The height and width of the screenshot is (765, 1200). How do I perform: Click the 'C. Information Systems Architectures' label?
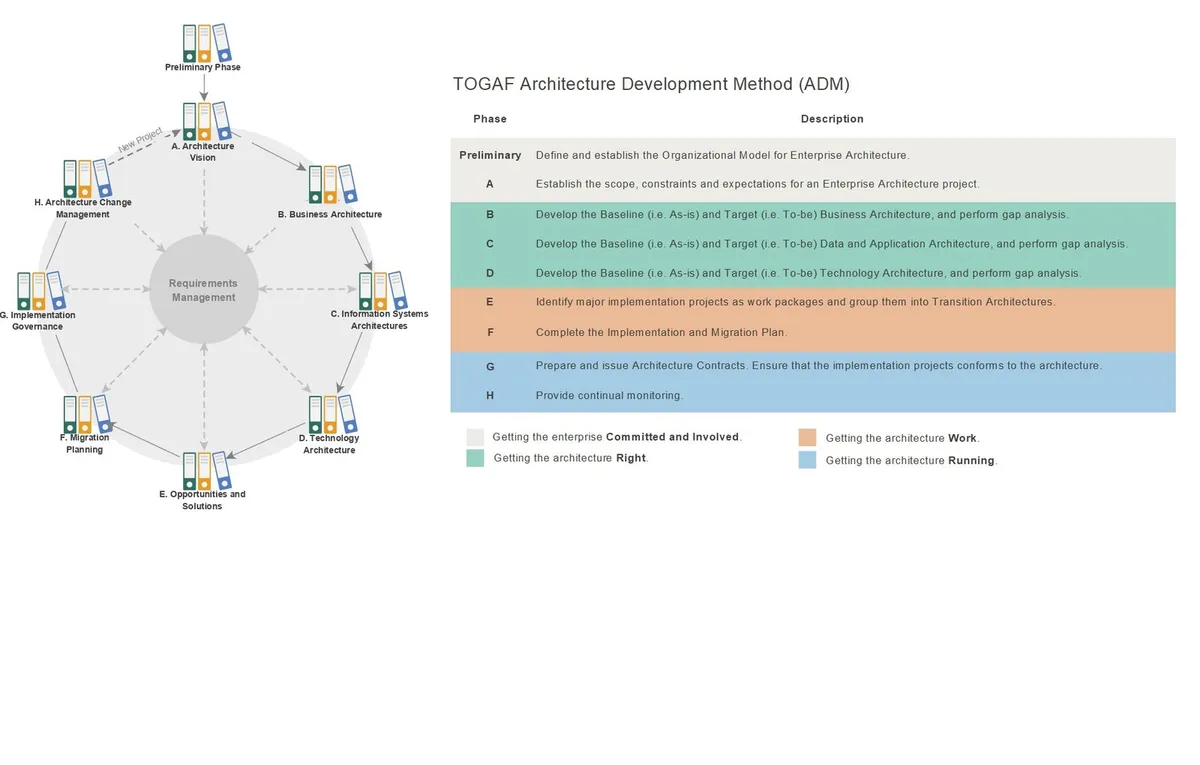379,320
